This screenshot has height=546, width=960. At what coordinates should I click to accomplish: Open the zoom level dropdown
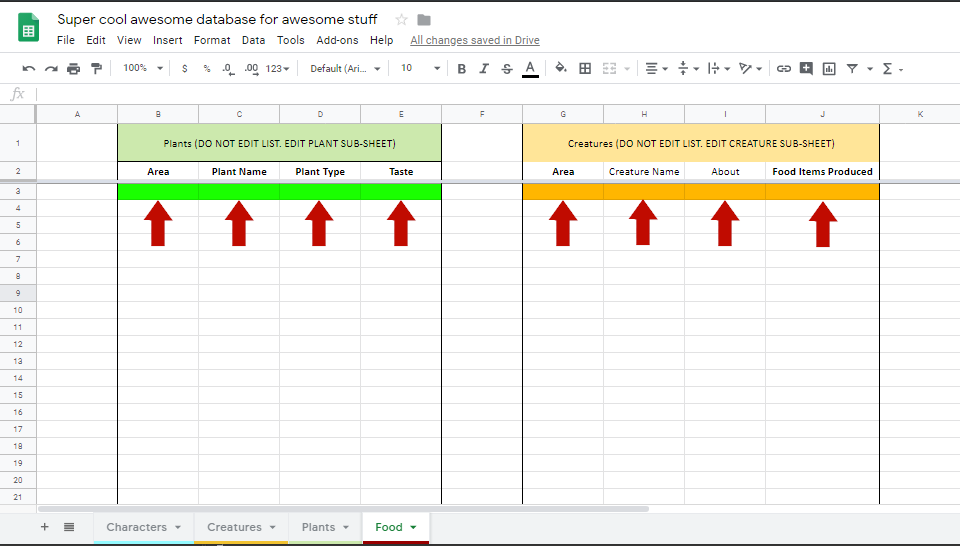click(140, 69)
